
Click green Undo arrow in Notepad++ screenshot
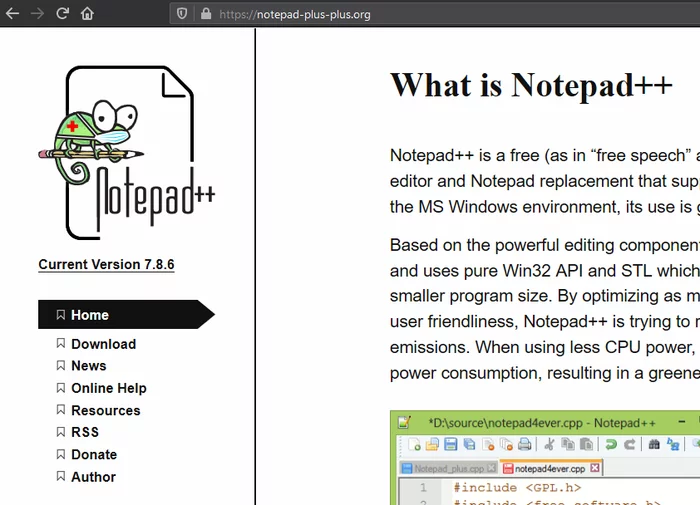click(611, 444)
